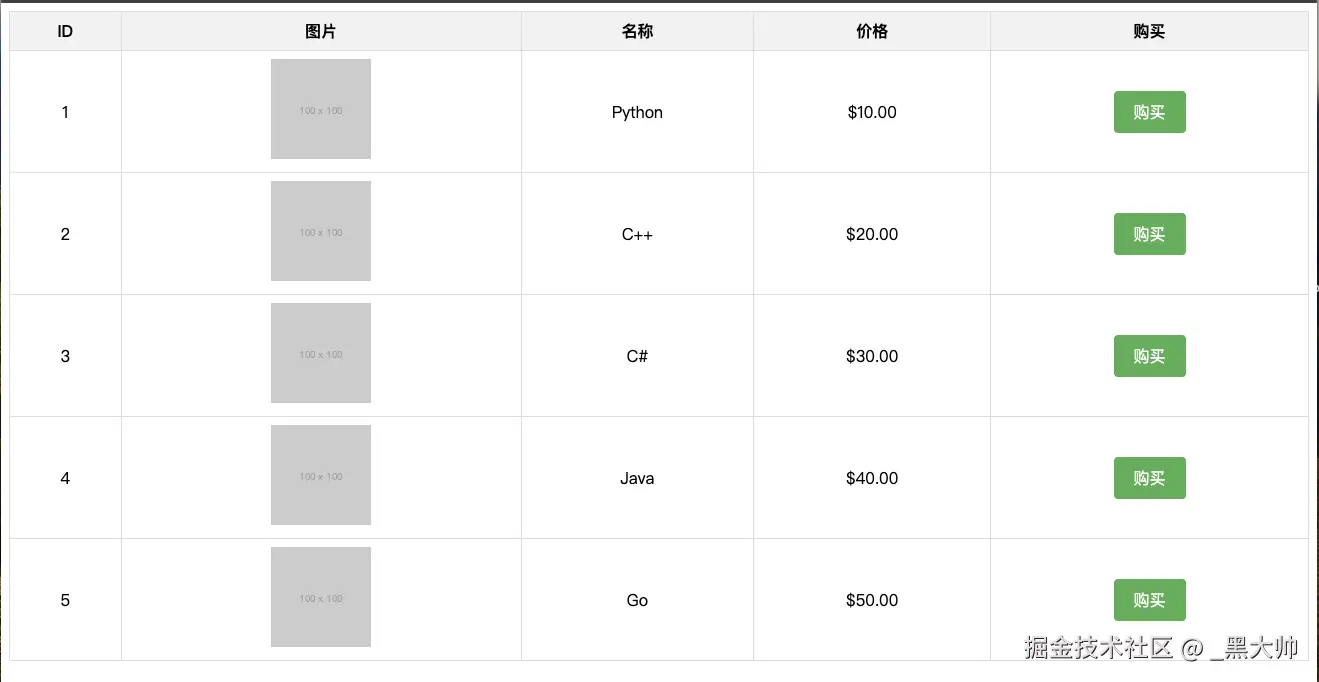Click the 名称 column header
The image size is (1319, 682).
tap(637, 31)
